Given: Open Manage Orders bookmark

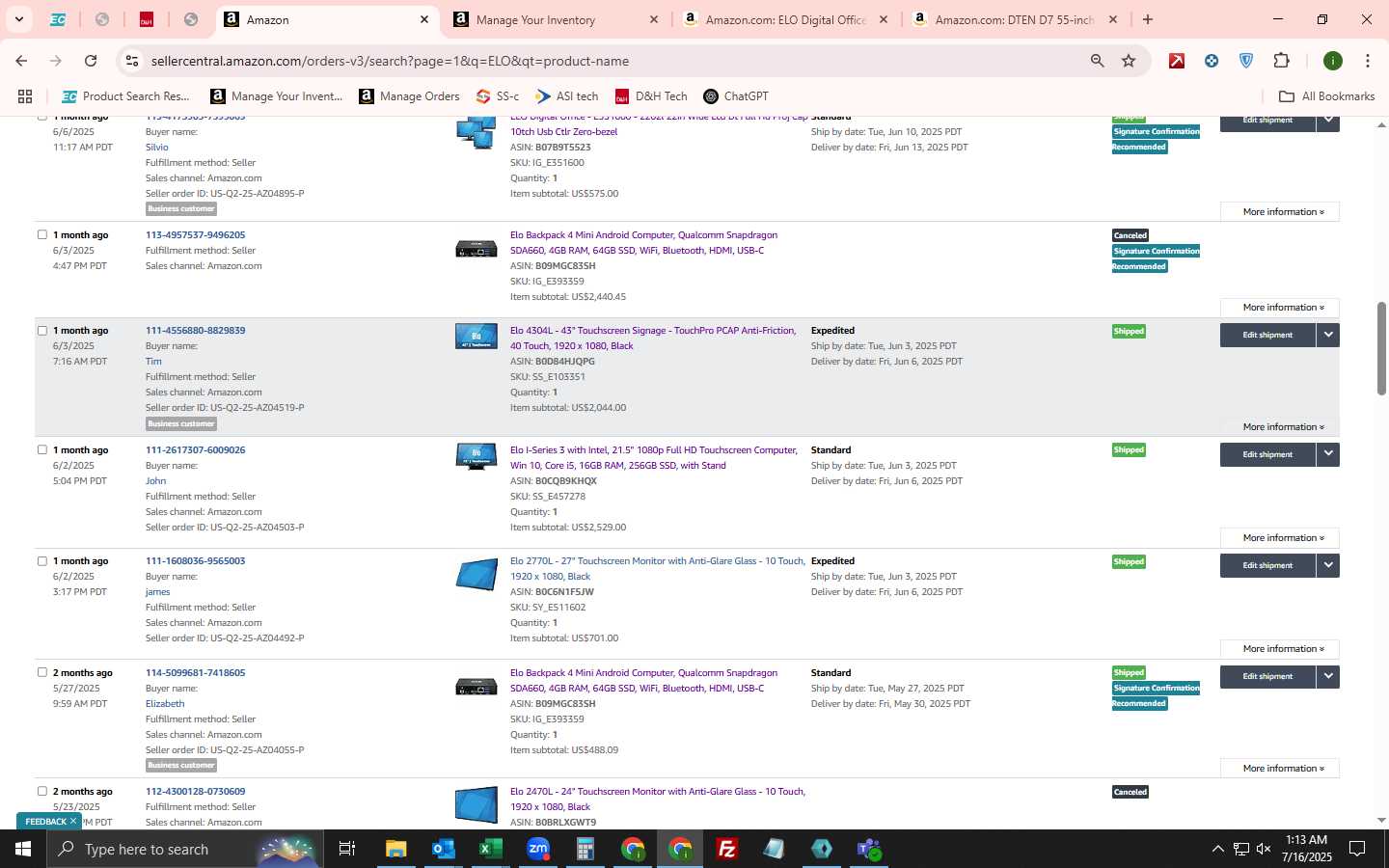Looking at the screenshot, I should (409, 96).
